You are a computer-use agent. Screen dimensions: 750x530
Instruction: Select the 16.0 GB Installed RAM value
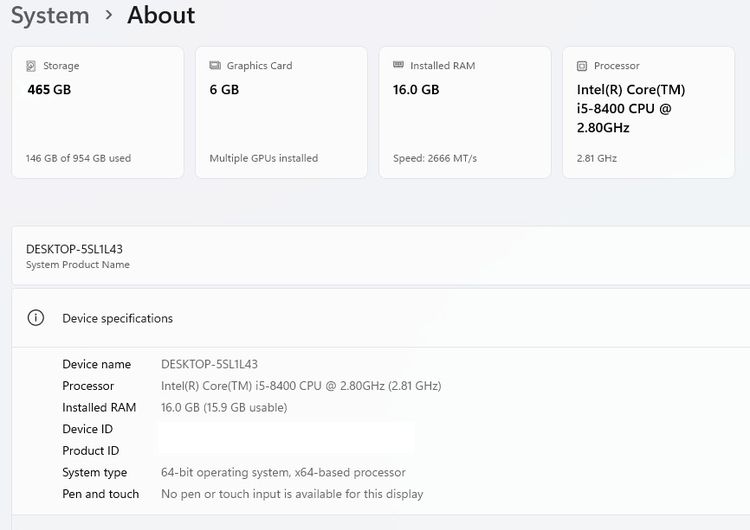[416, 89]
